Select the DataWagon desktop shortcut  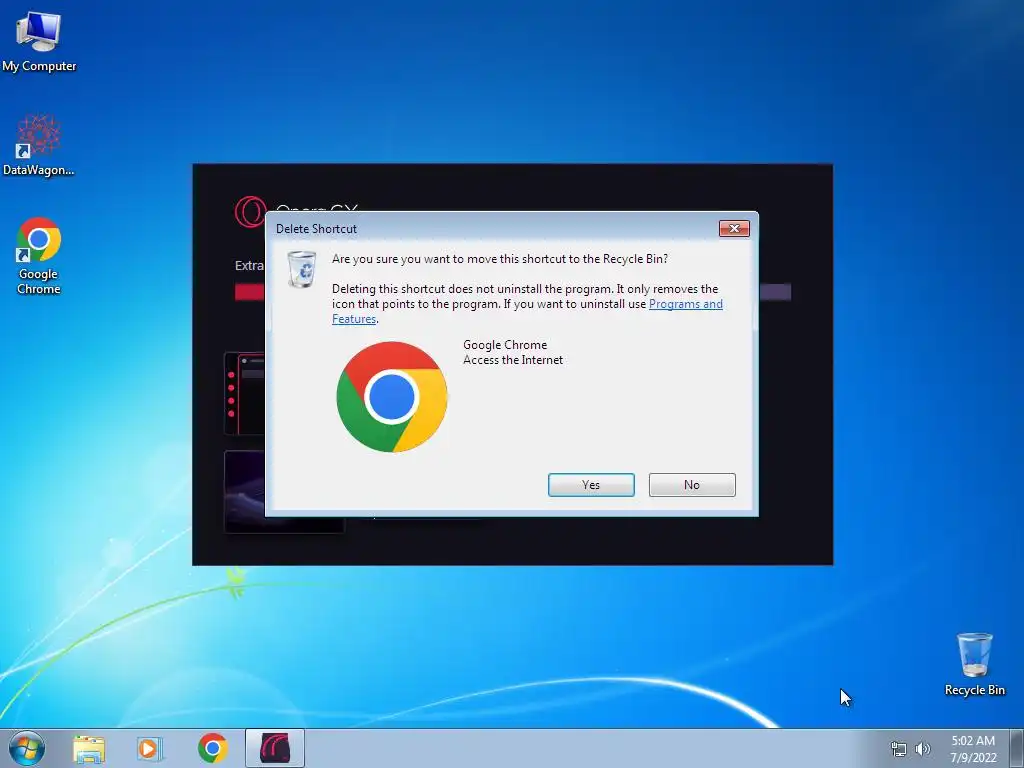39,145
